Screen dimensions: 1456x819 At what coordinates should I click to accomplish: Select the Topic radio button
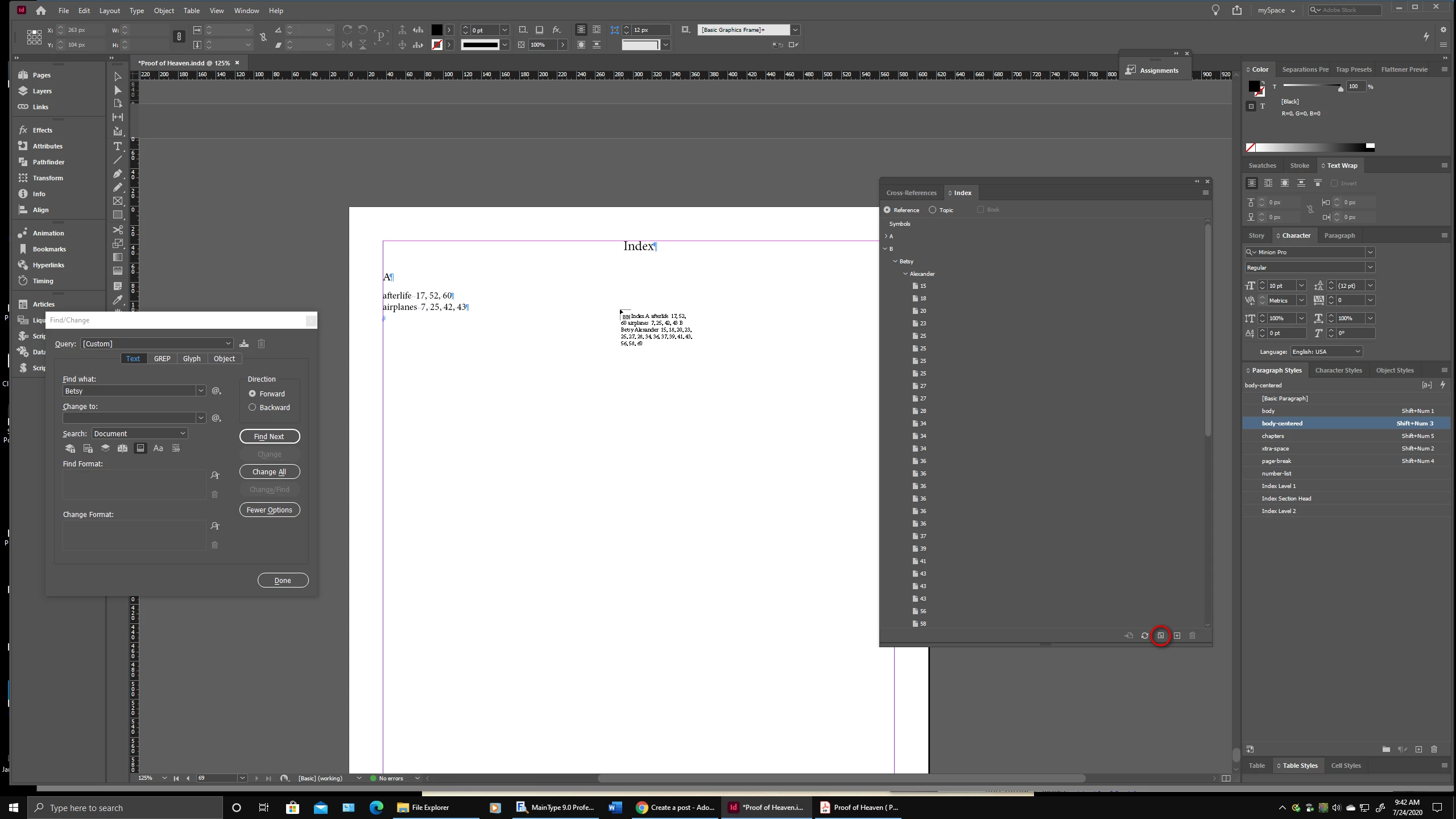[x=932, y=210]
